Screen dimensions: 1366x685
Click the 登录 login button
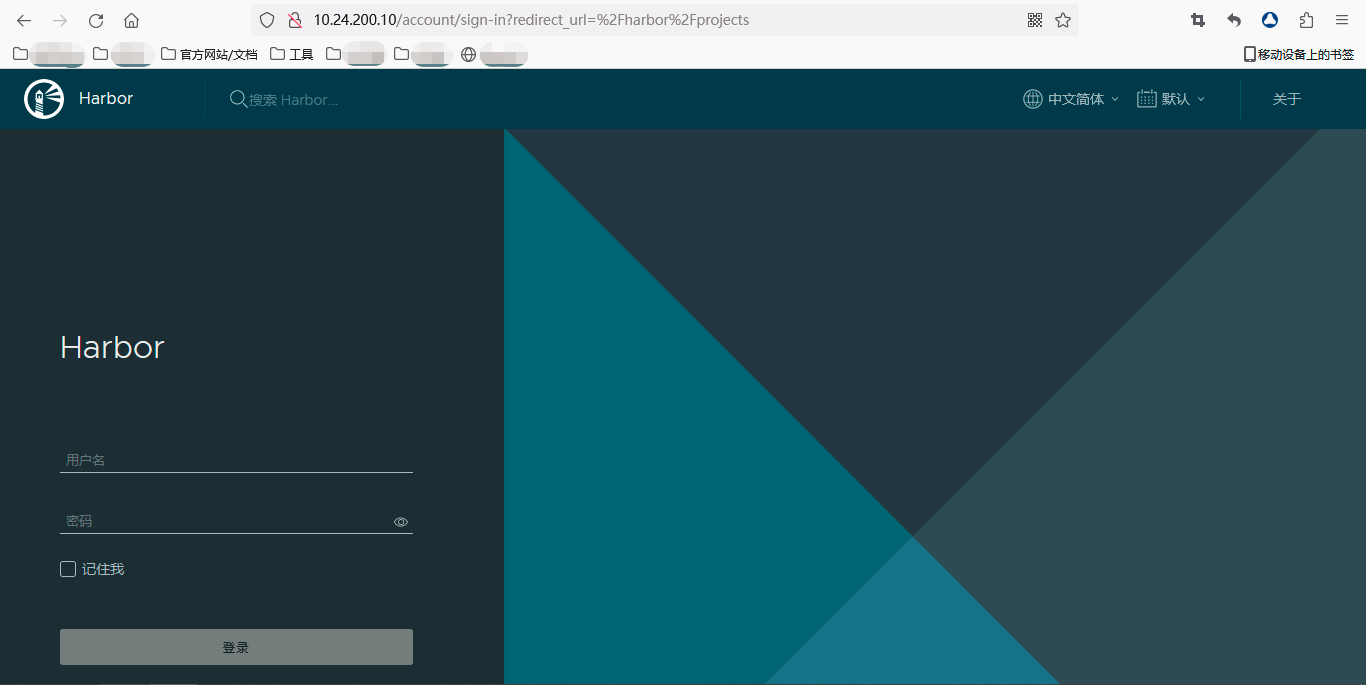[x=236, y=647]
